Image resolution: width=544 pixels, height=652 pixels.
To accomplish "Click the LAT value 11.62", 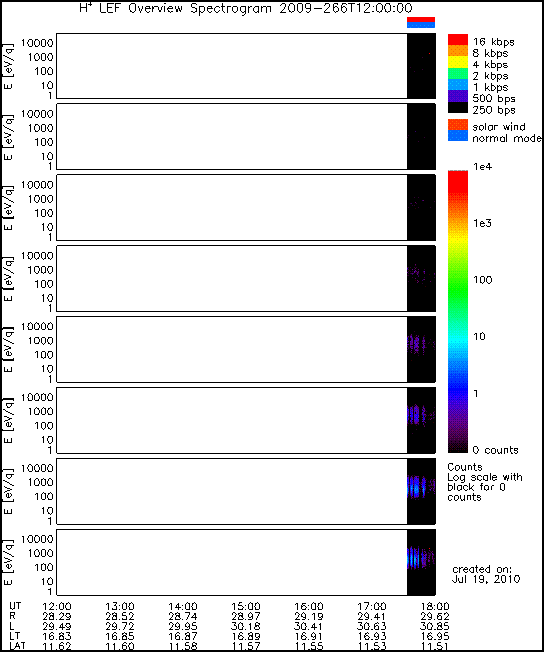I will click(x=57, y=646).
